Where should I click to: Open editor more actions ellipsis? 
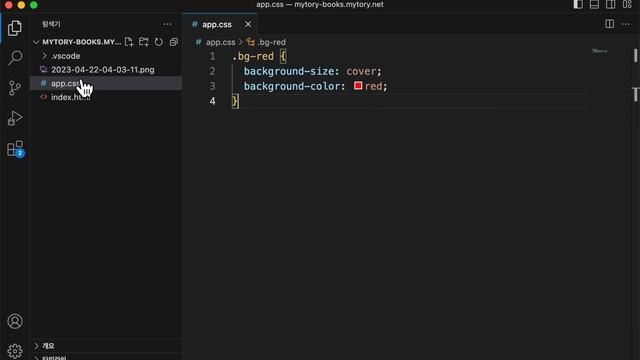(626, 24)
